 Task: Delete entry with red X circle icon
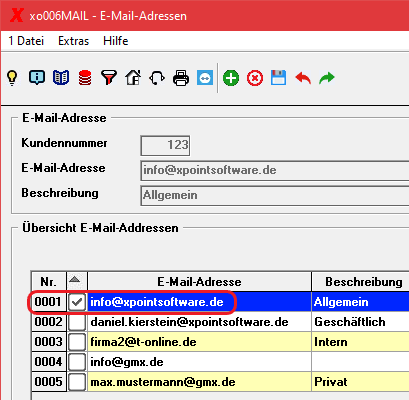click(255, 78)
